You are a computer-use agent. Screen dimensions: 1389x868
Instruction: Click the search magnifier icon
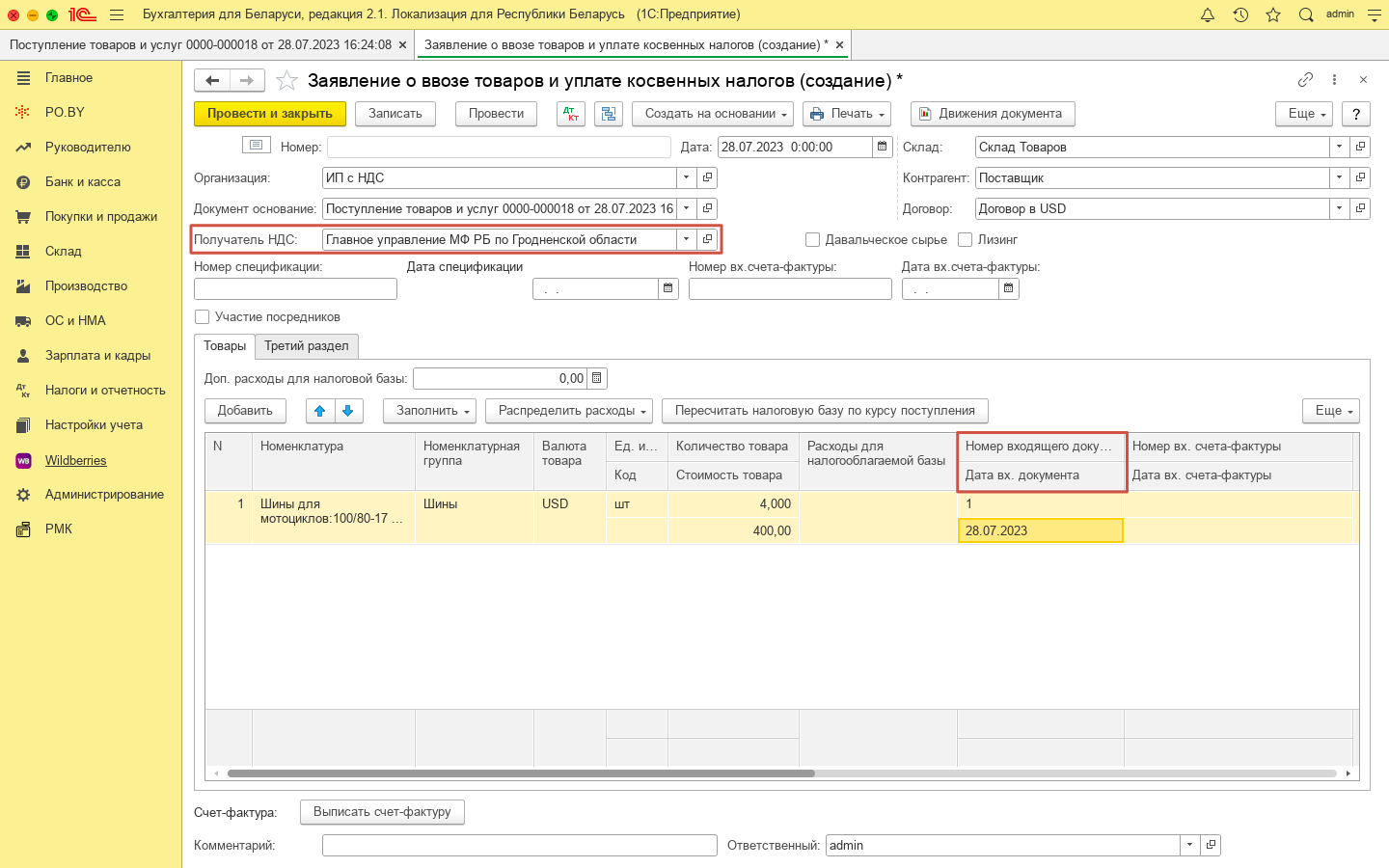point(1306,14)
